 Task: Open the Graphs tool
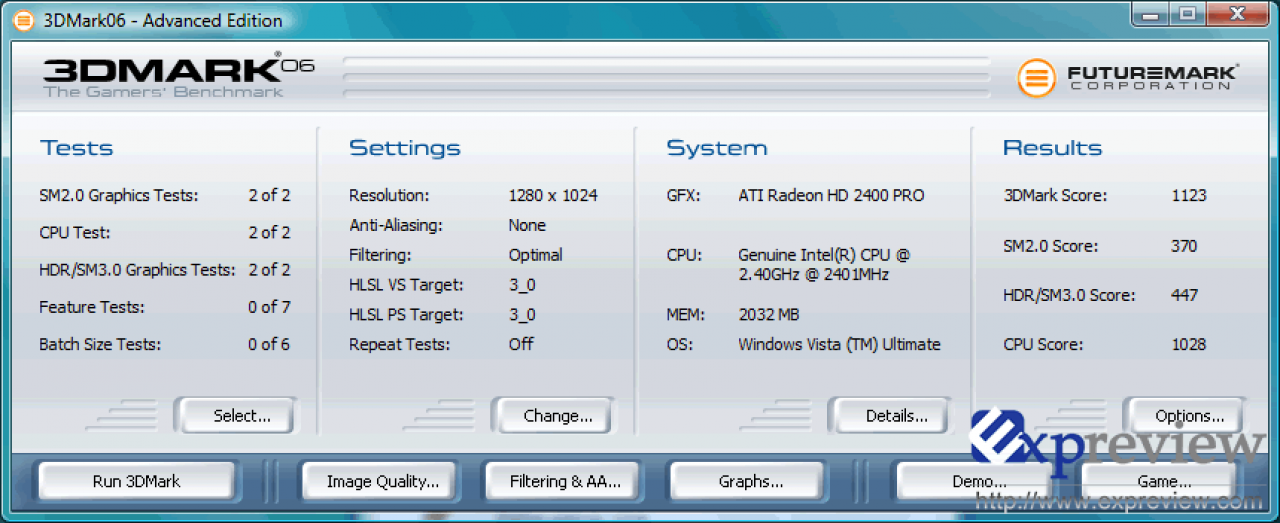pos(746,481)
